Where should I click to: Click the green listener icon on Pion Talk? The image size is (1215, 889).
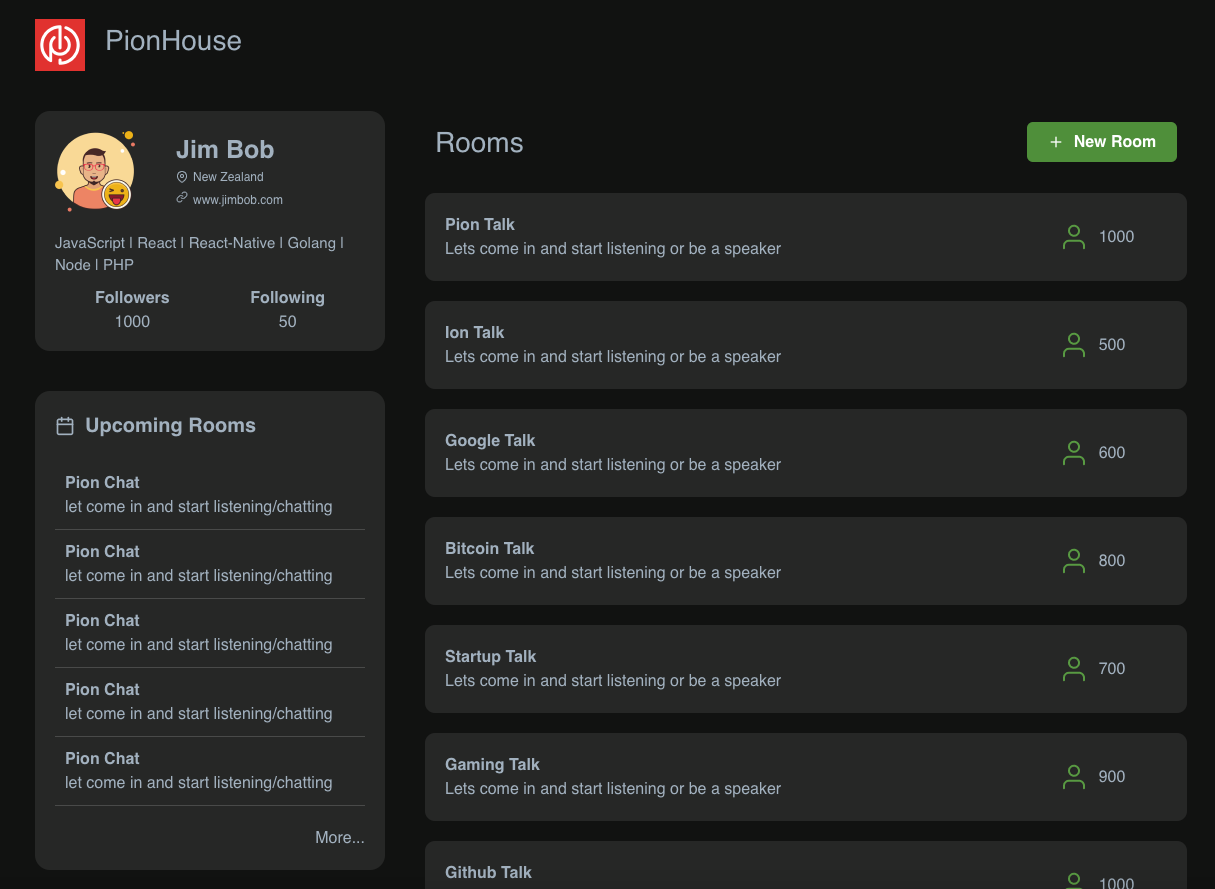coord(1073,237)
